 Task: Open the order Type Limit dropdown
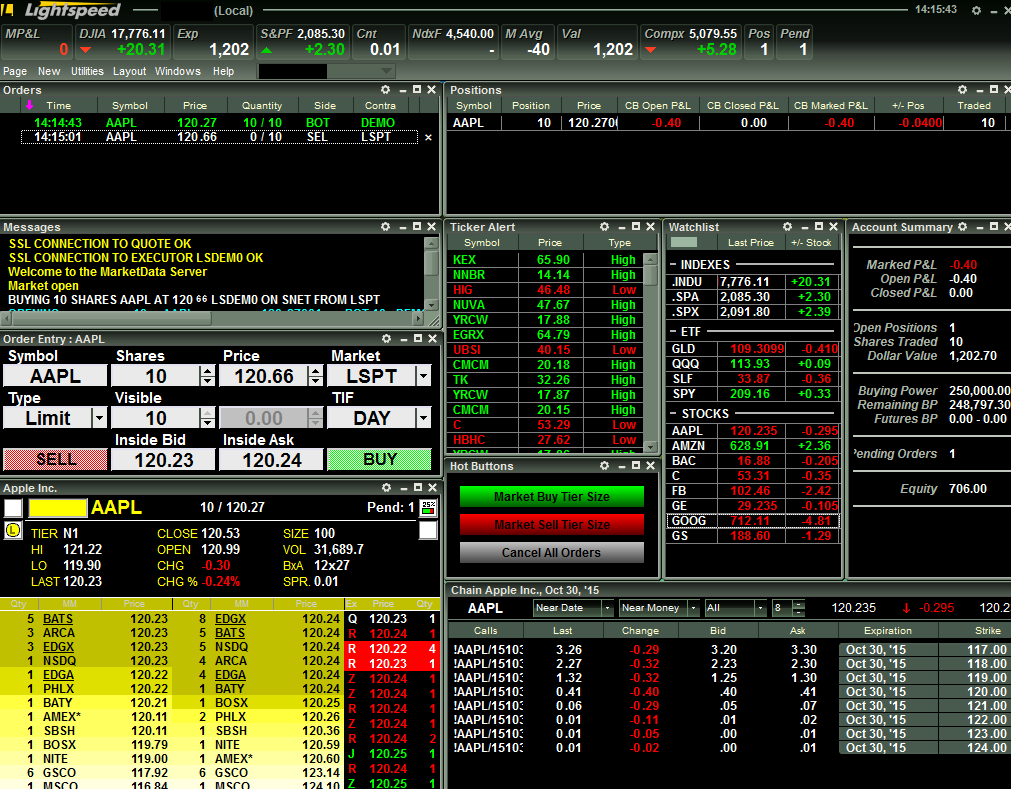coord(99,418)
